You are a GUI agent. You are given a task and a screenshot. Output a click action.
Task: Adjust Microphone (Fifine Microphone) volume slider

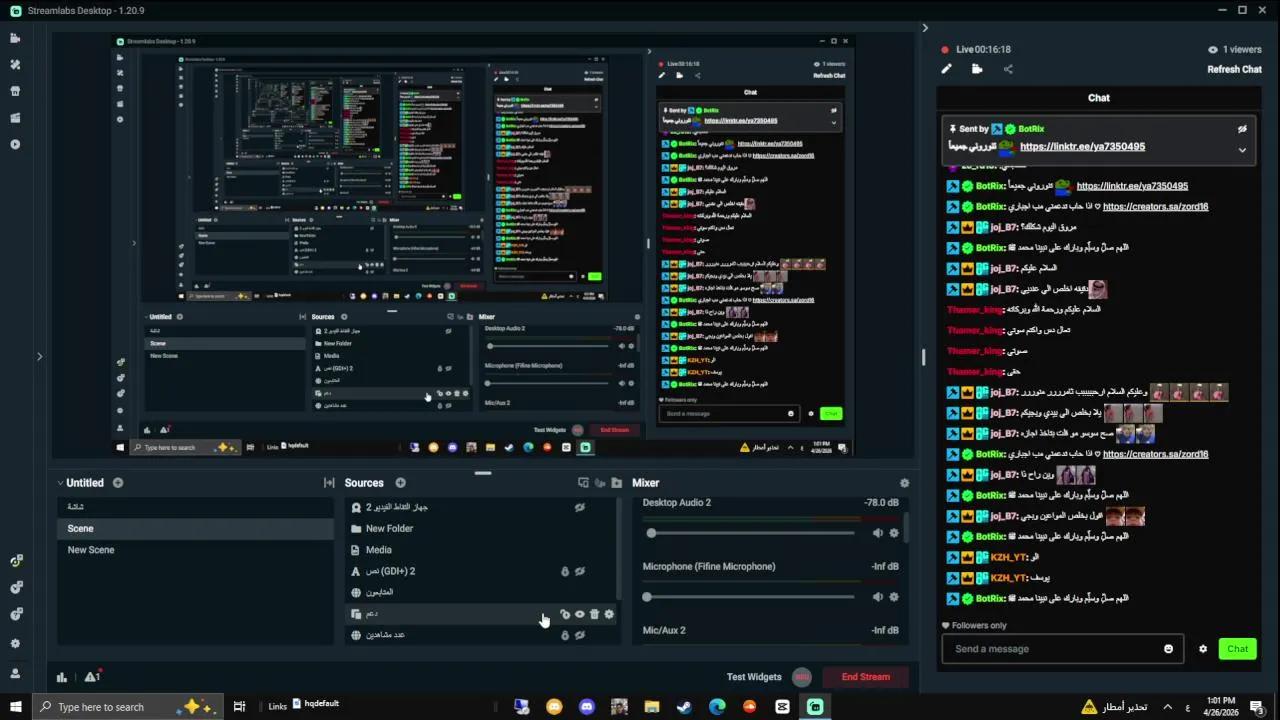[x=750, y=597]
